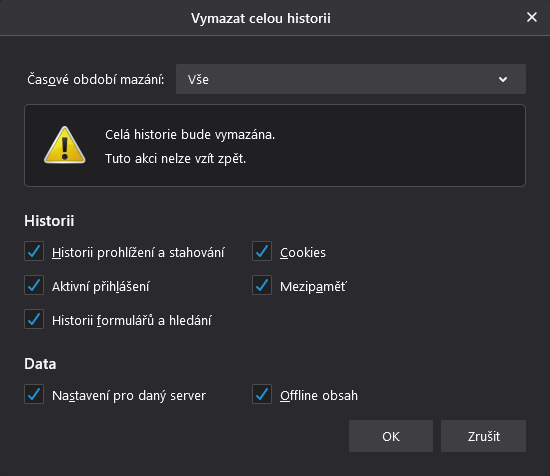Image resolution: width=550 pixels, height=476 pixels.
Task: Uncheck "Historii prohlížení a stahování" checkbox
Action: pos(34,251)
